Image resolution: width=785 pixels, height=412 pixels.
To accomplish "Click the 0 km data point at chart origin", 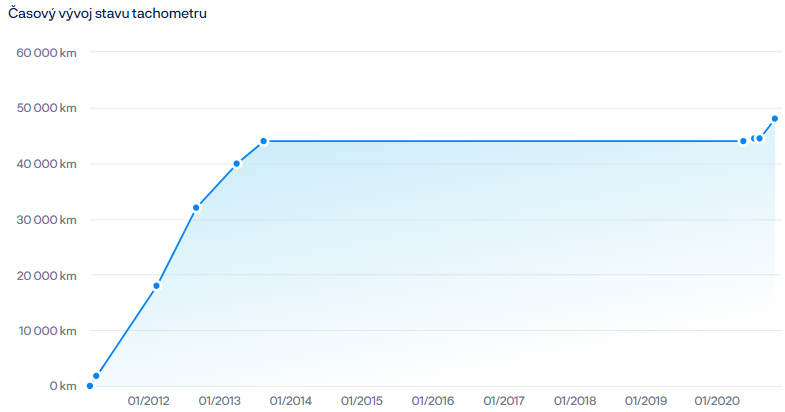I will coord(90,386).
